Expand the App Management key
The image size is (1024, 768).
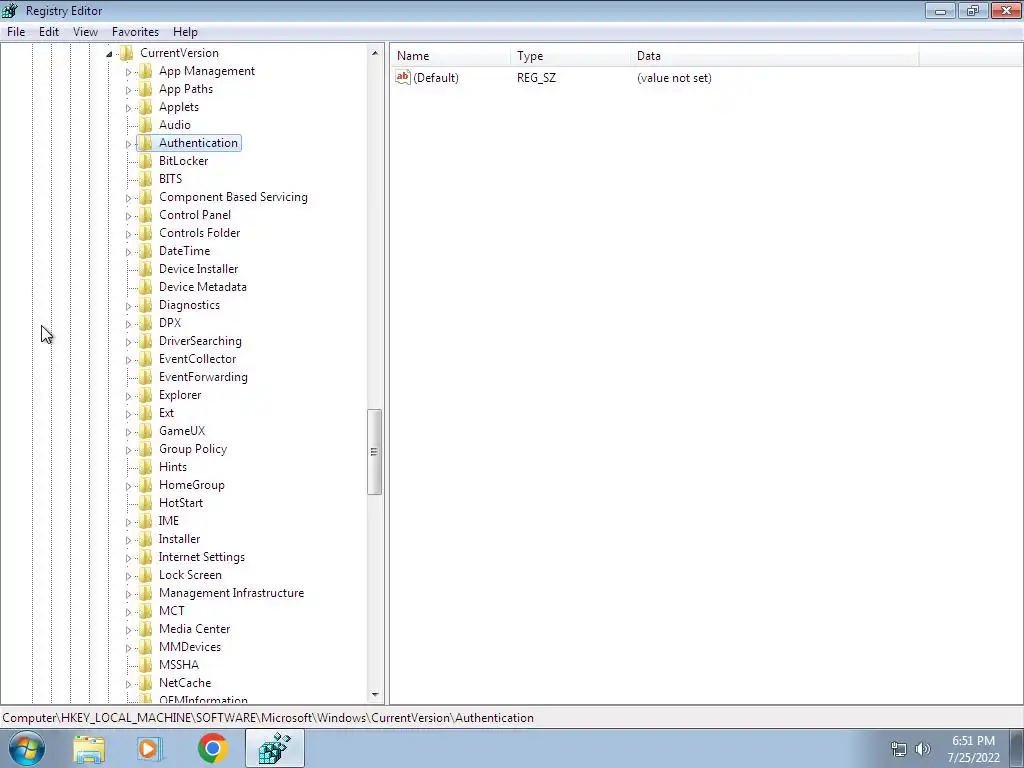(x=128, y=72)
